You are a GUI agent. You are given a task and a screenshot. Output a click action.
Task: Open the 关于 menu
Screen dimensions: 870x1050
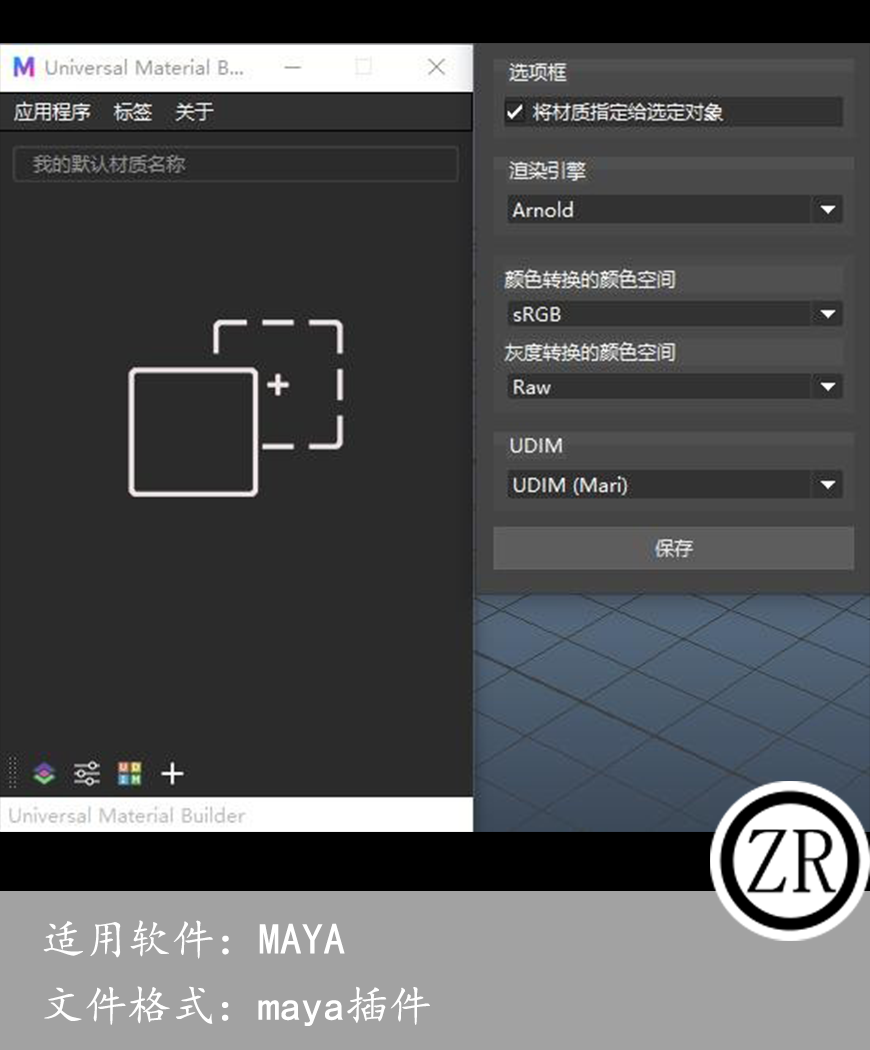point(193,112)
